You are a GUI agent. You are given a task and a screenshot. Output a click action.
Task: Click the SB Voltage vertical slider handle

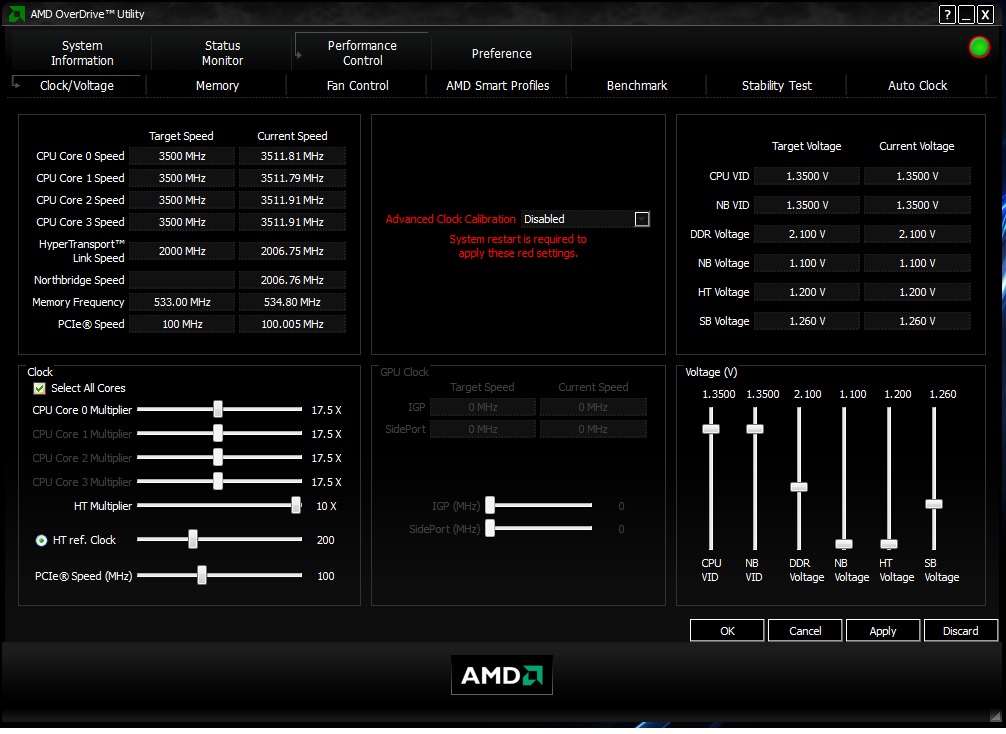(934, 504)
